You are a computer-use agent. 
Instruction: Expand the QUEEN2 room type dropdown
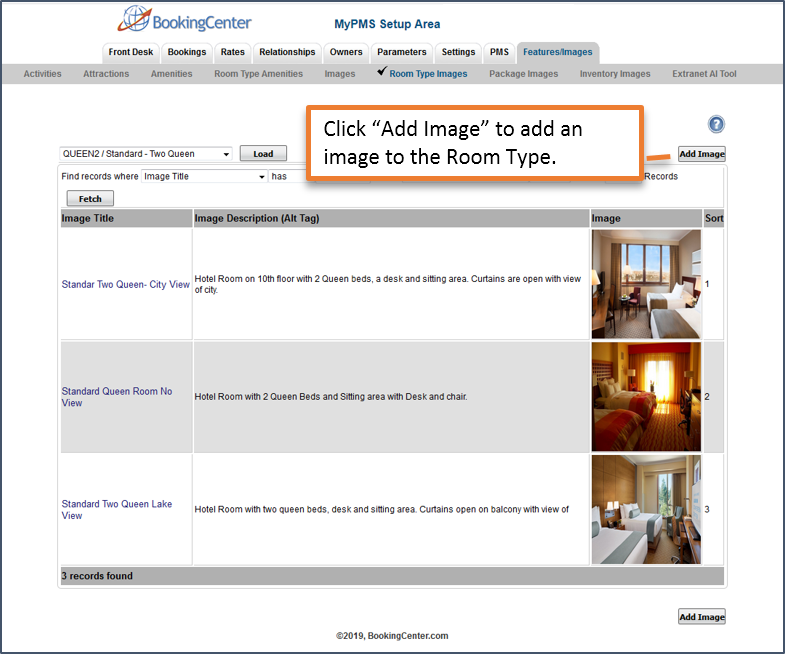pyautogui.click(x=146, y=154)
